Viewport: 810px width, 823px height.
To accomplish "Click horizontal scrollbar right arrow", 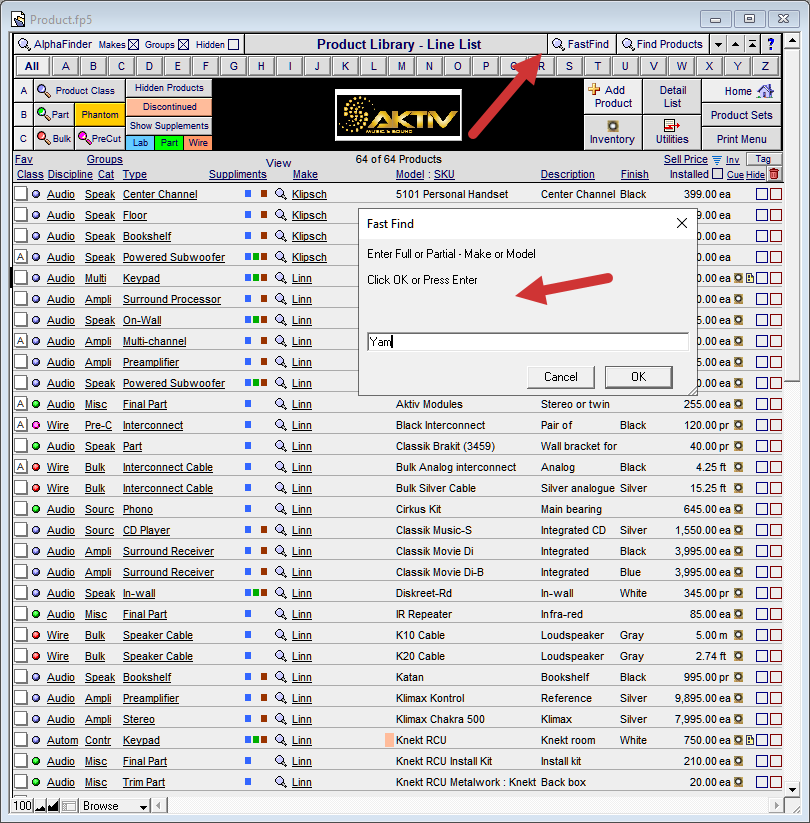I will 777,805.
